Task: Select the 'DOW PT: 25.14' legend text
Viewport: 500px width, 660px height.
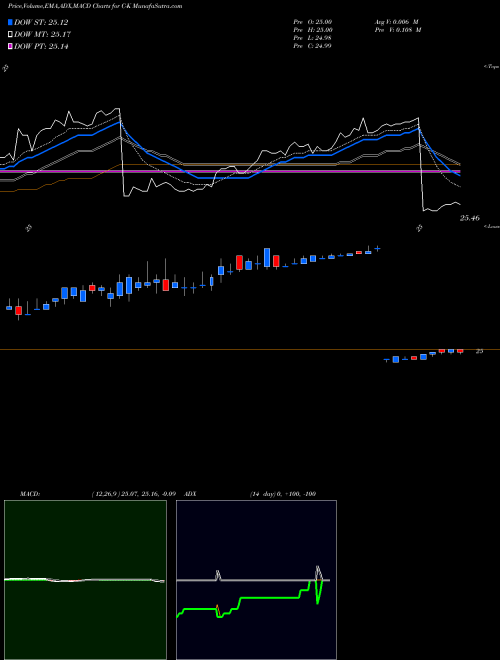Action: pyautogui.click(x=41, y=46)
